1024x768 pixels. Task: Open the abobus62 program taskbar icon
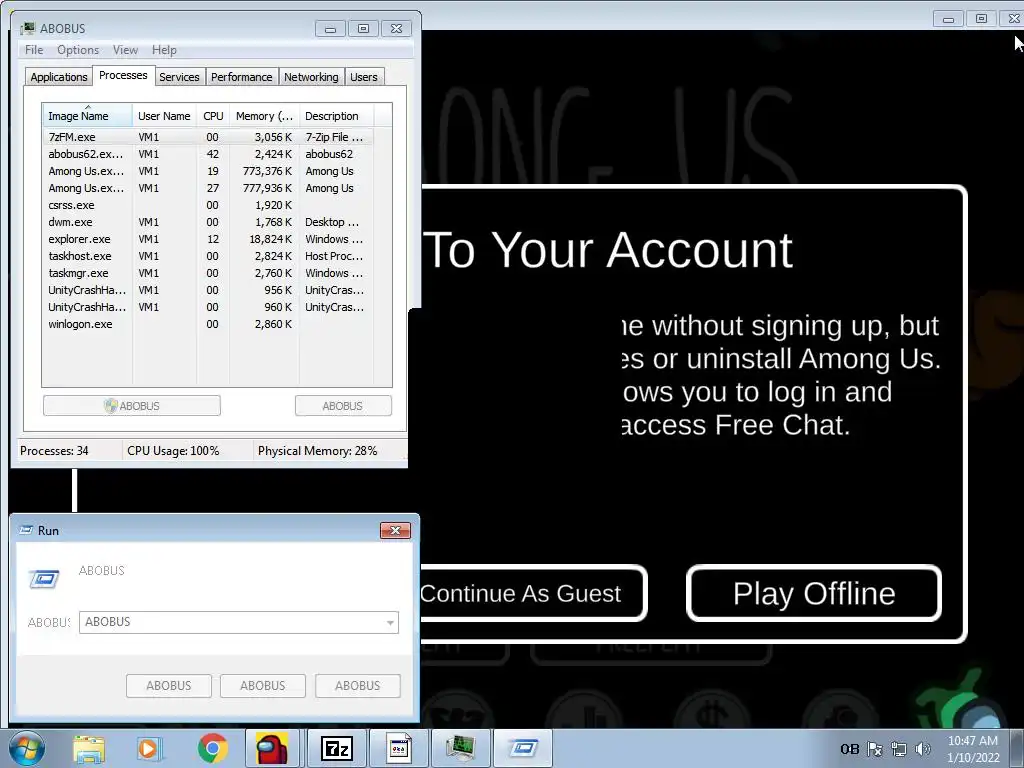coord(398,748)
